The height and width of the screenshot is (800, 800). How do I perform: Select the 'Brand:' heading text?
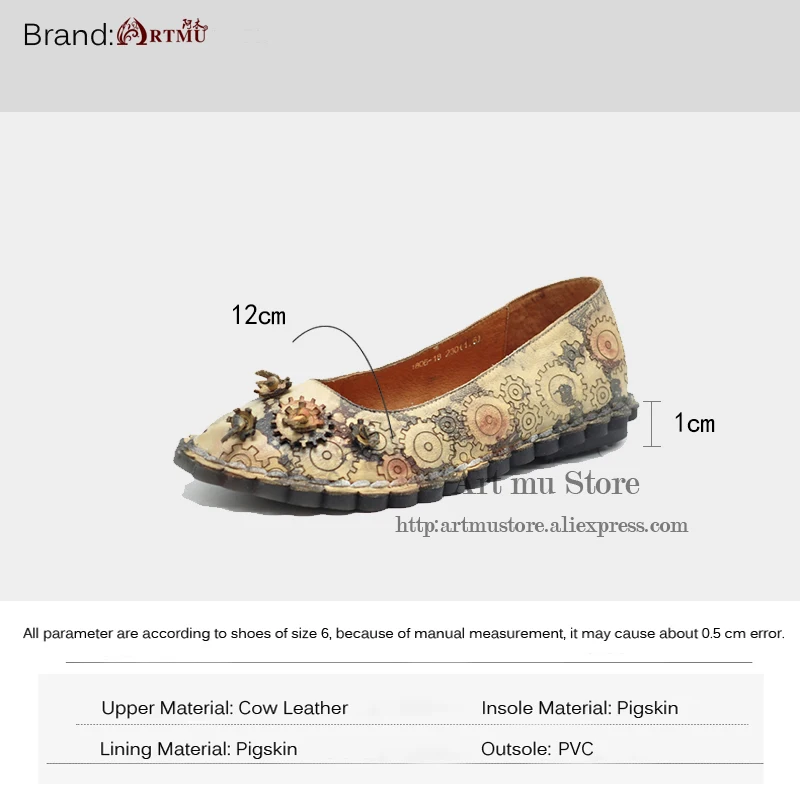(x=68, y=35)
